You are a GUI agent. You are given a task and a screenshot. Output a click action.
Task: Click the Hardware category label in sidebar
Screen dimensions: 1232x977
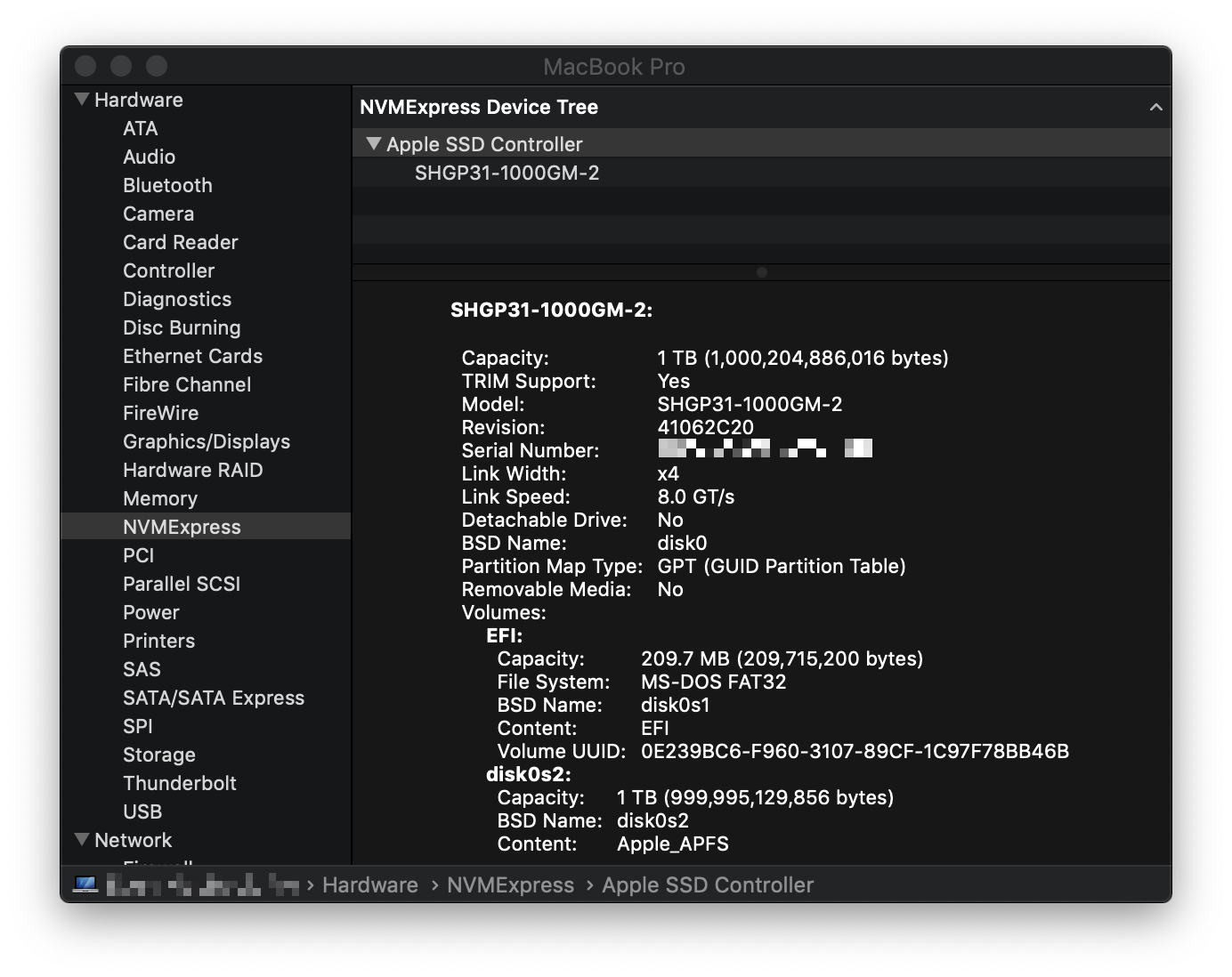pyautogui.click(x=139, y=100)
